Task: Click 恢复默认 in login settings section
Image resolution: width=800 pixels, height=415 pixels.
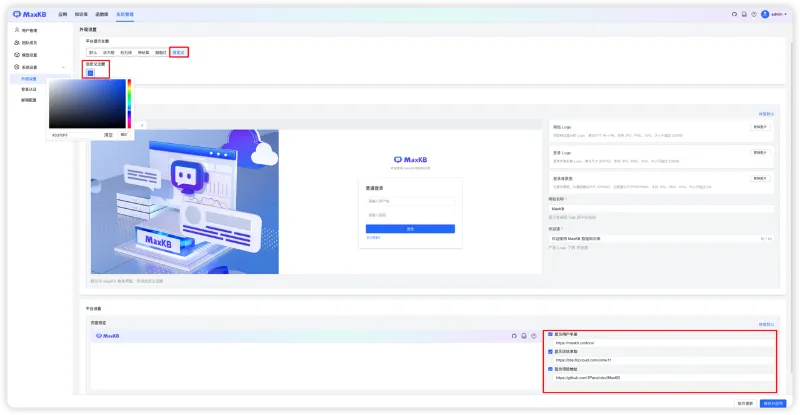Action: tap(766, 114)
